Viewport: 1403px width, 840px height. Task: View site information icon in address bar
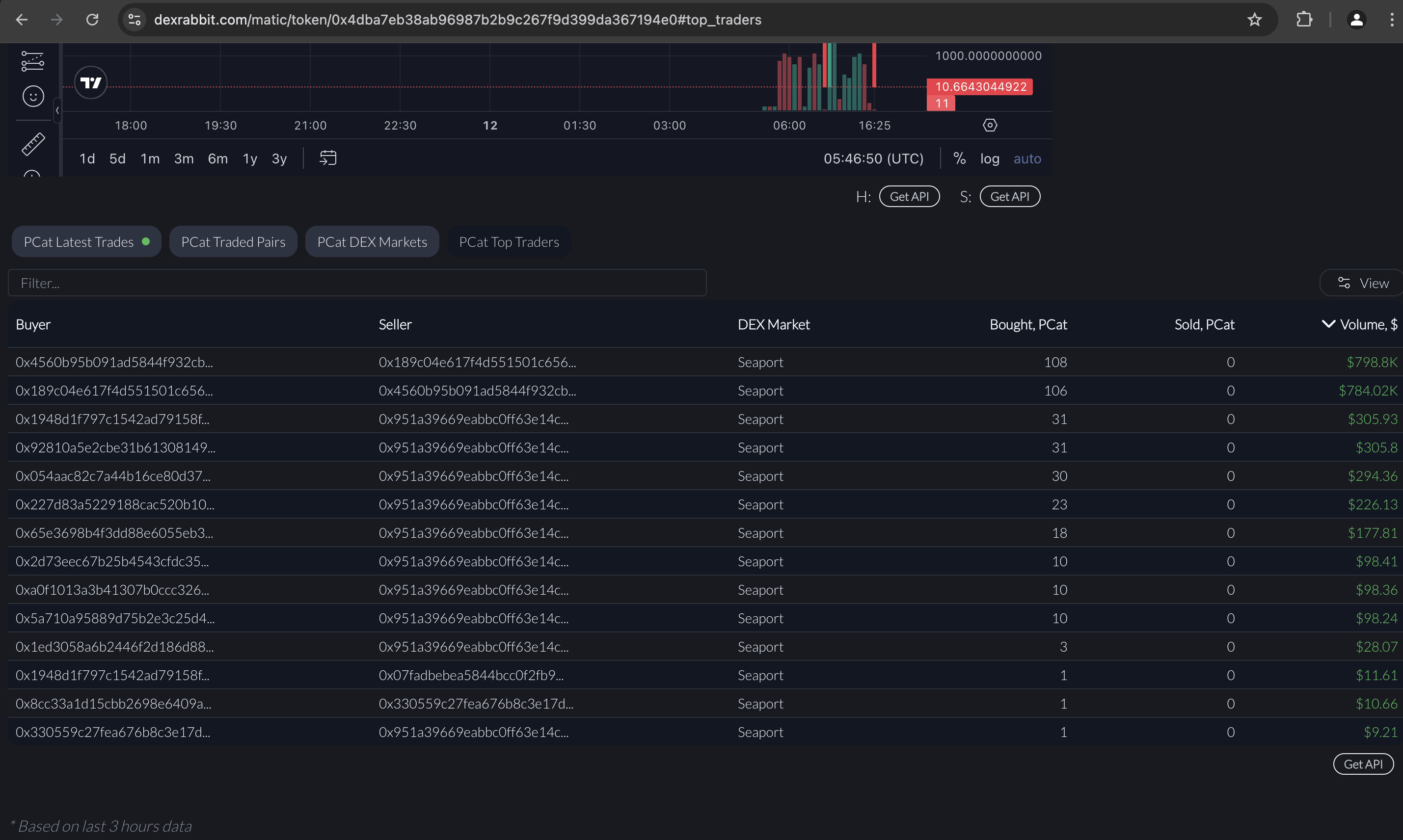pos(134,20)
